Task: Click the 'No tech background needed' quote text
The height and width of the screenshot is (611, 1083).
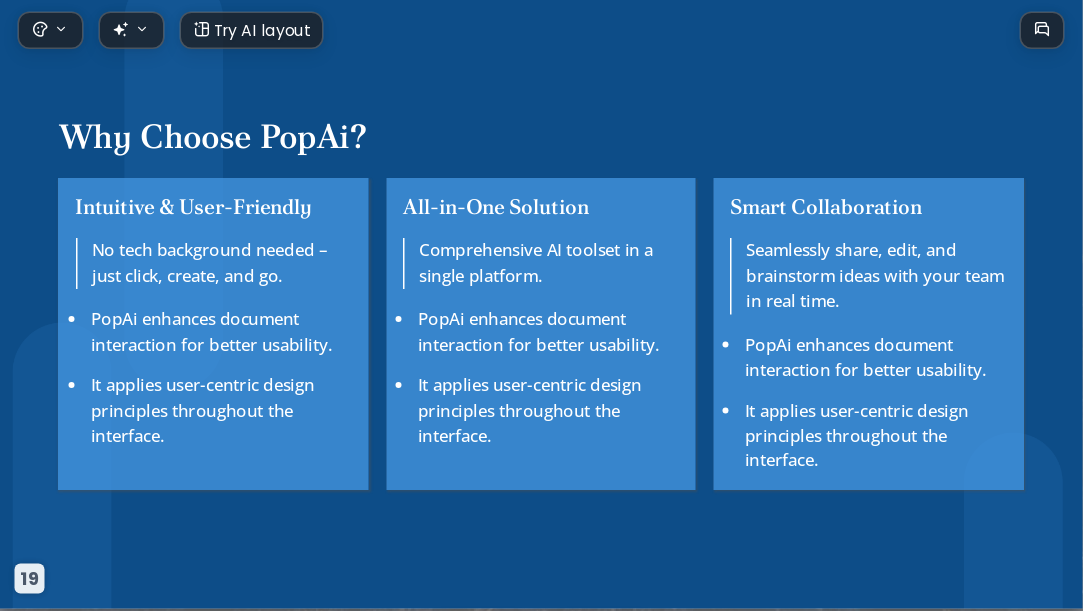Action: point(209,263)
